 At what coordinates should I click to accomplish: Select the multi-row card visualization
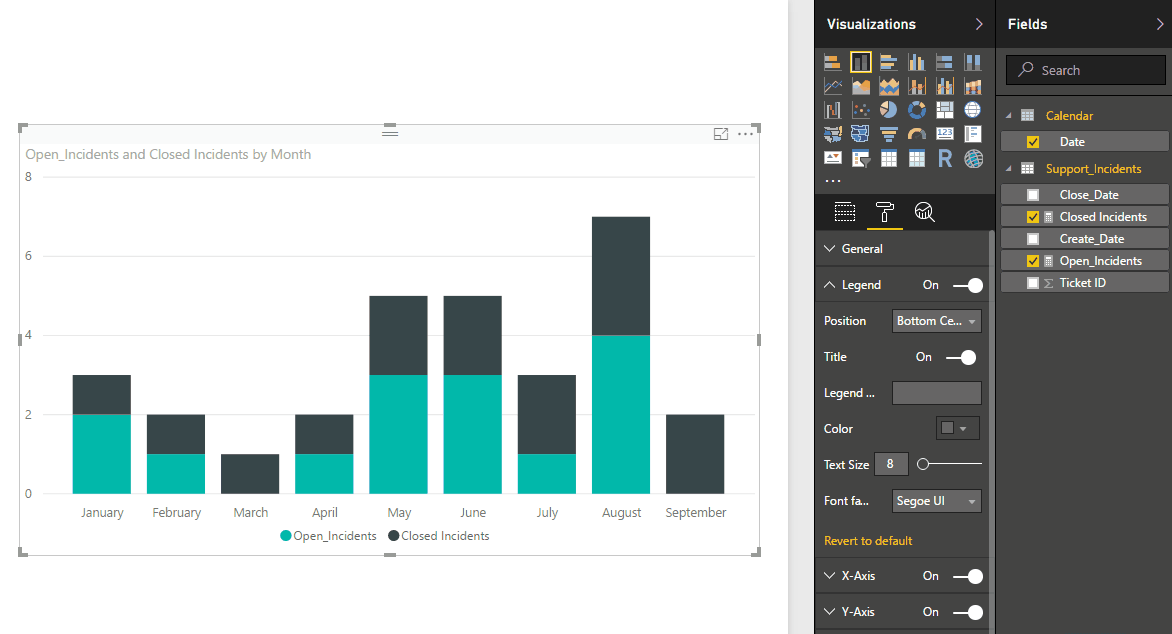tap(972, 135)
